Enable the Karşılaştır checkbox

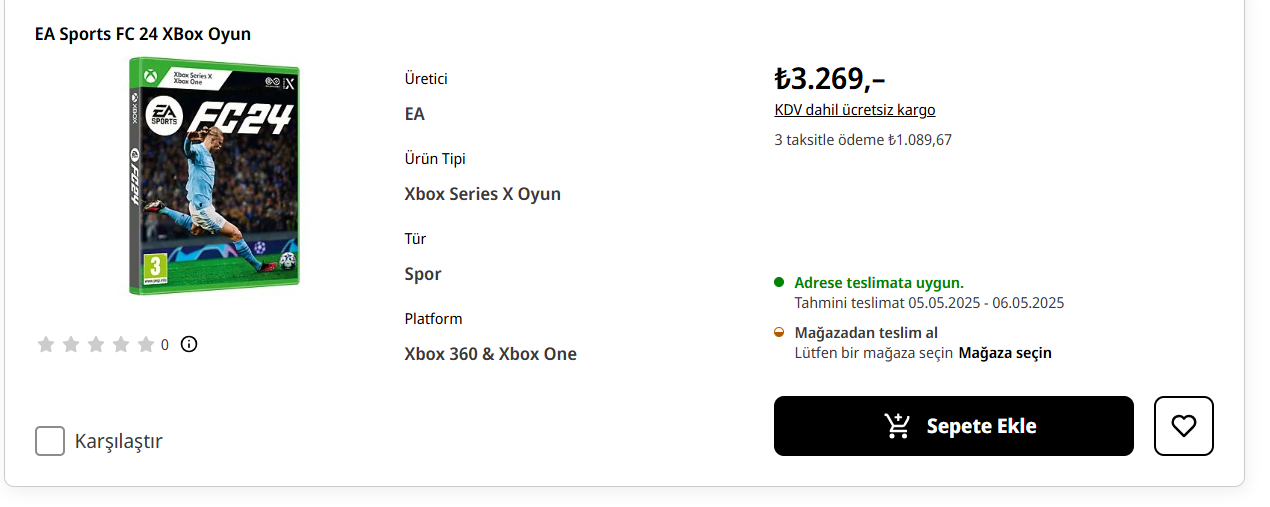50,441
